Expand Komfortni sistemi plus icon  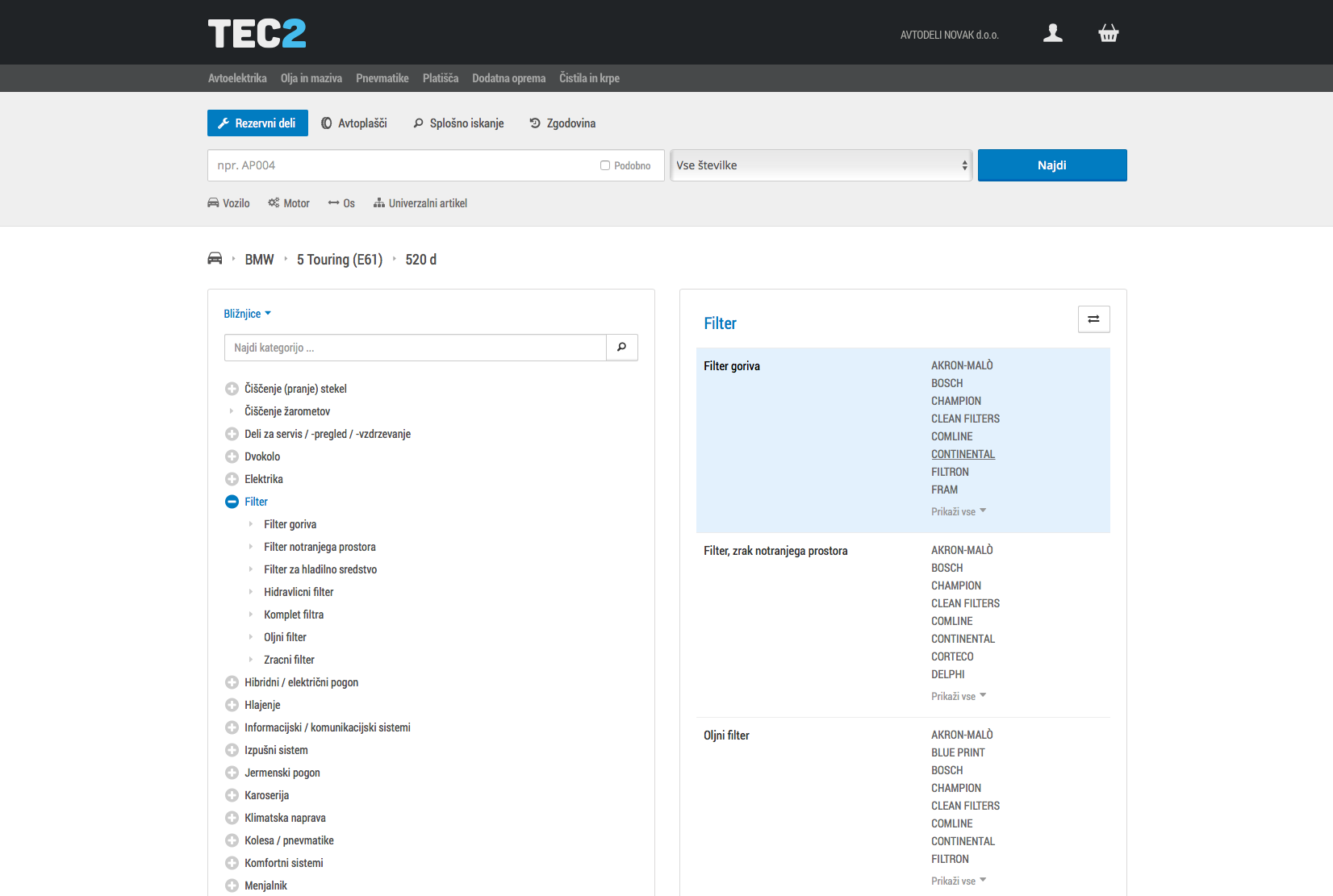pos(232,863)
